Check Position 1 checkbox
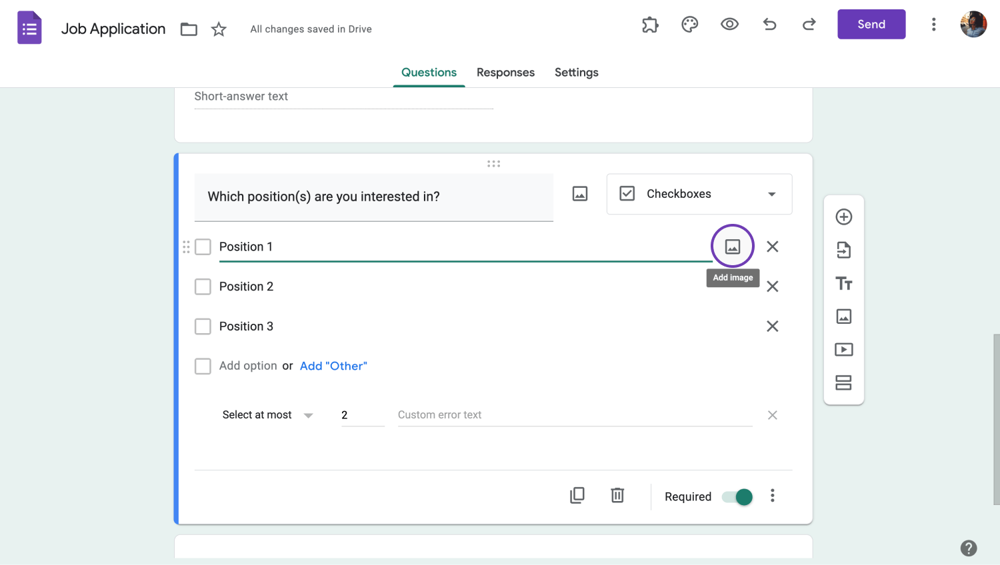 203,247
